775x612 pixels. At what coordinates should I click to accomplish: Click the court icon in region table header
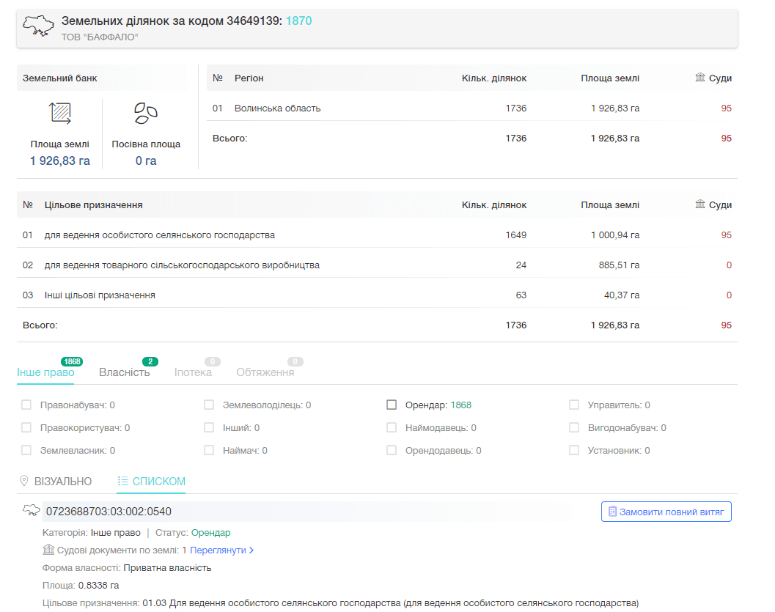[700, 78]
